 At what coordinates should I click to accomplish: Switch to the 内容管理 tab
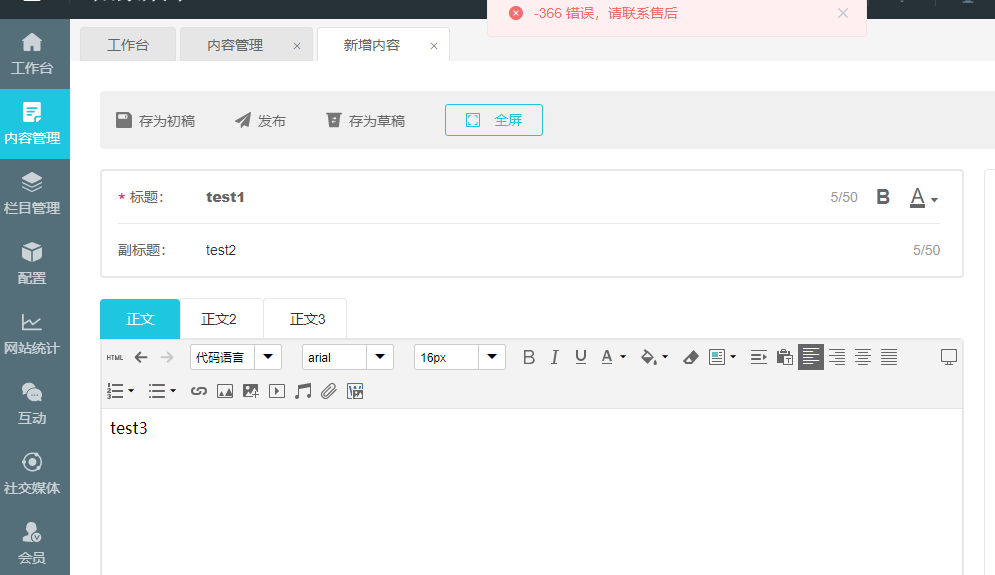pyautogui.click(x=235, y=45)
